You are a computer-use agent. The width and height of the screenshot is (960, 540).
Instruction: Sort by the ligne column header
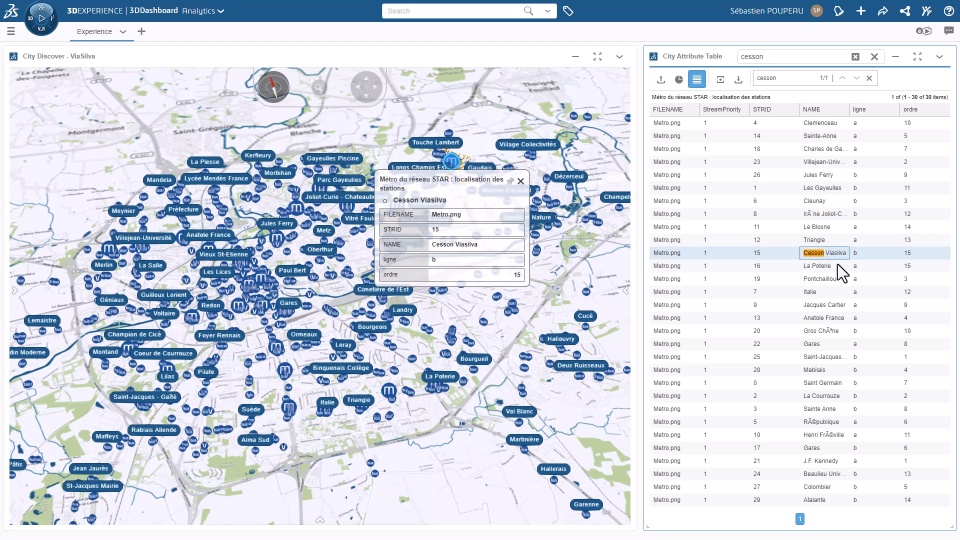coord(874,110)
